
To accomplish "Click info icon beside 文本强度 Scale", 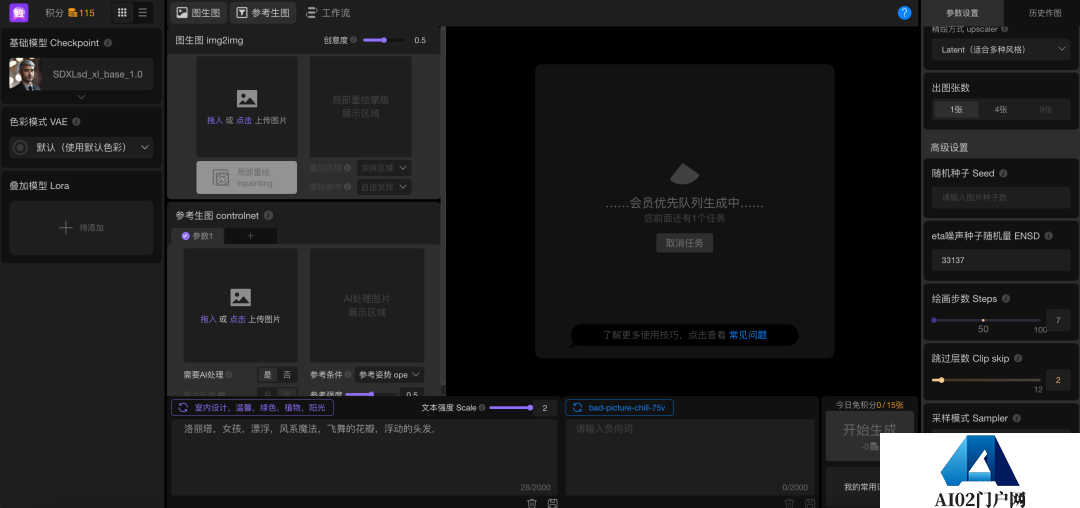I will [481, 408].
